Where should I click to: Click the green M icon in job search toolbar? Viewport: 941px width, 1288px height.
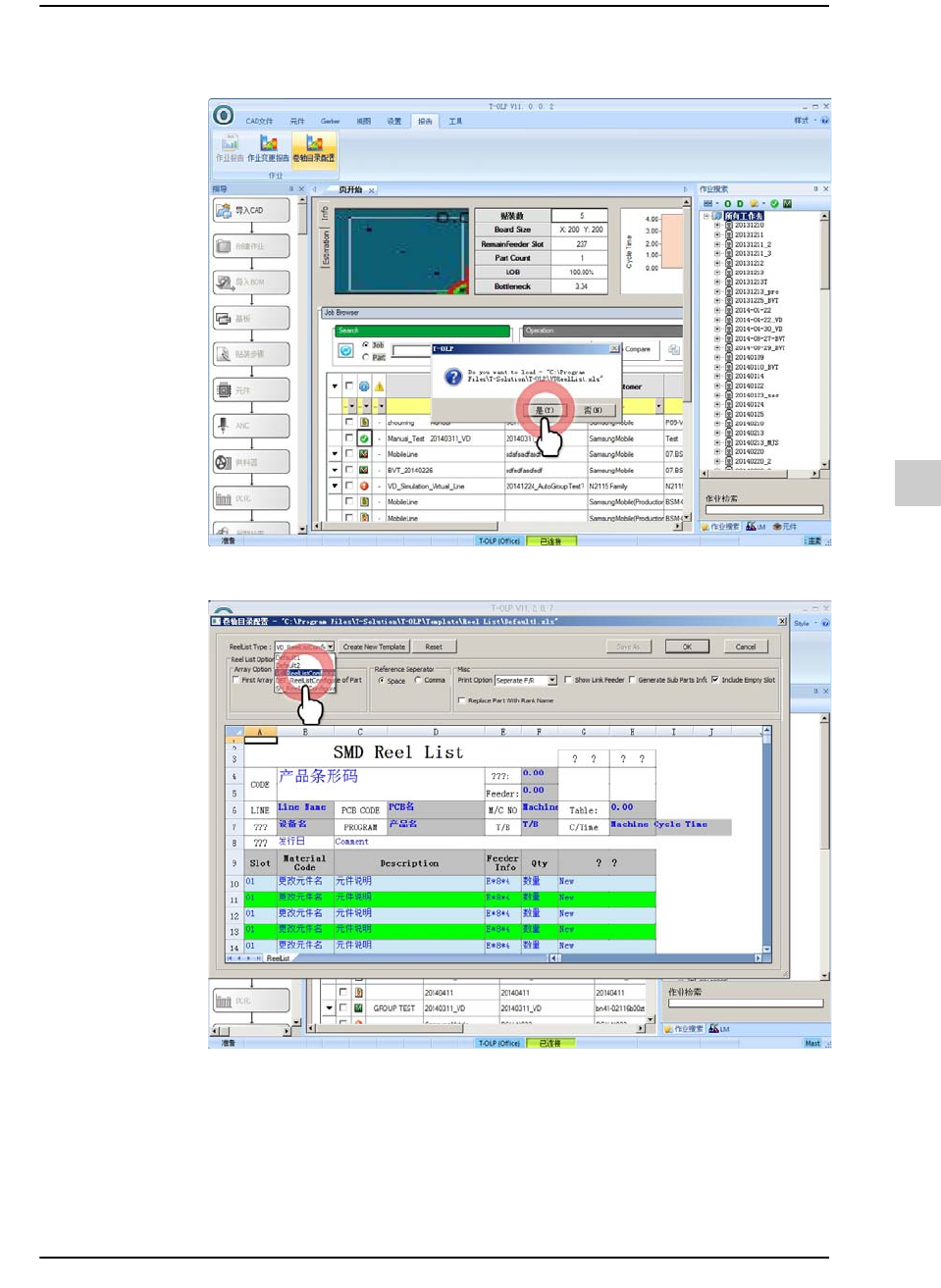click(787, 204)
